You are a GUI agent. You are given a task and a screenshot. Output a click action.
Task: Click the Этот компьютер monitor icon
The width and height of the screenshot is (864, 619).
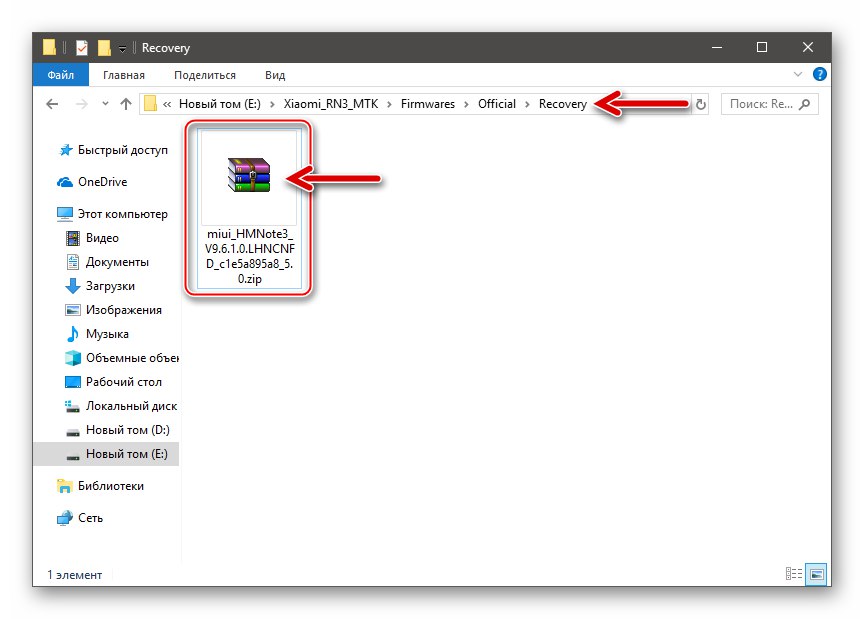(64, 214)
